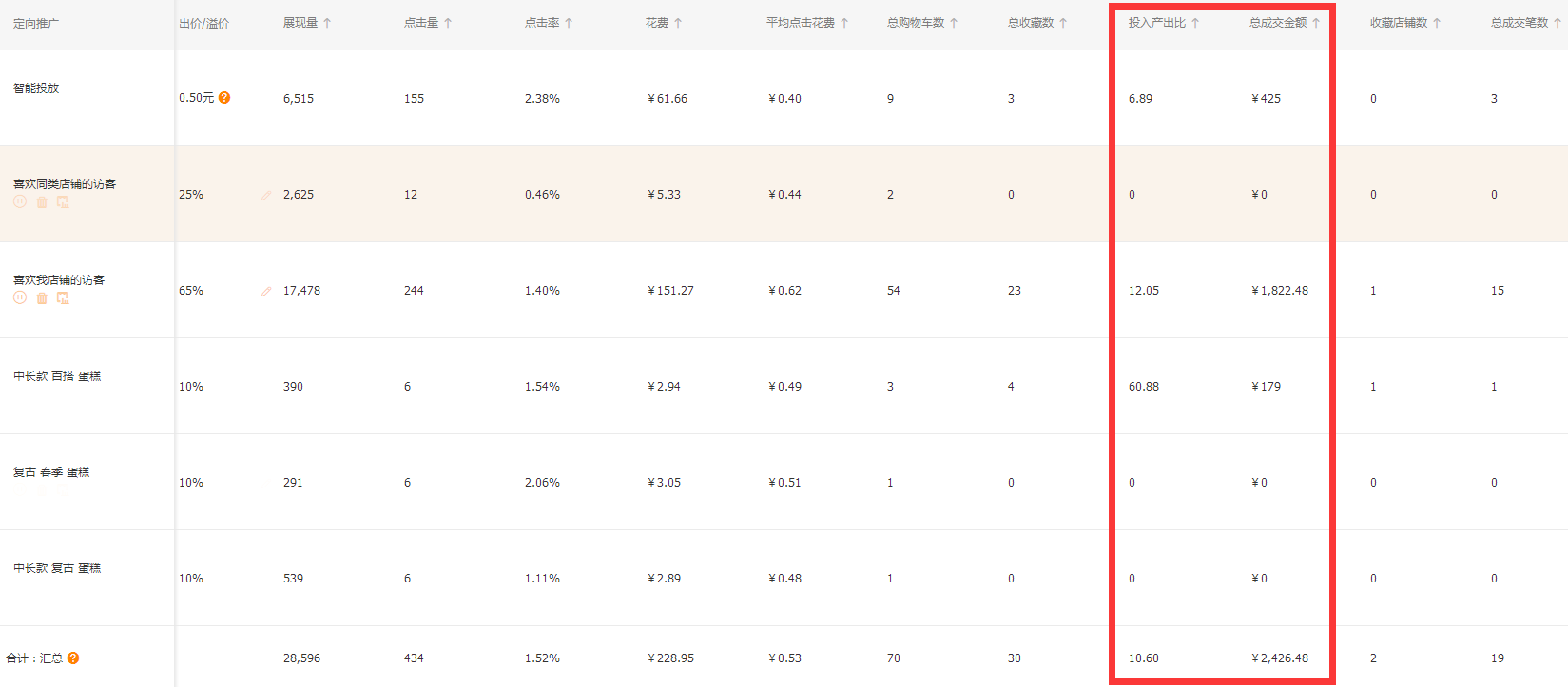Click the 6,515 impressions cell

pyautogui.click(x=299, y=99)
